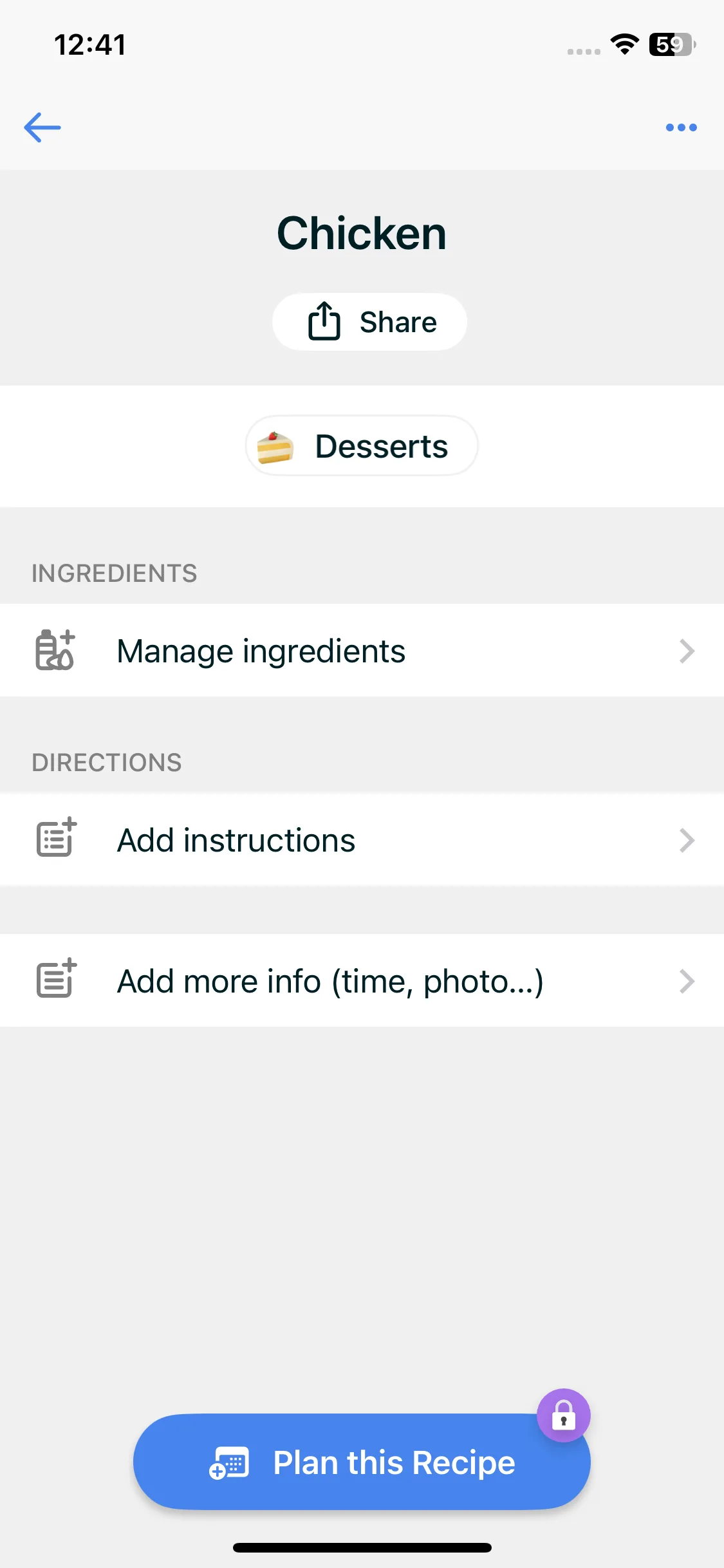Tap the share icon under the title
This screenshot has height=1568, width=724.
tap(324, 321)
